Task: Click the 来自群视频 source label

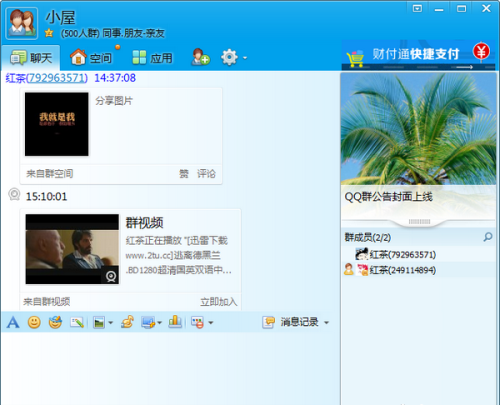Action: pyautogui.click(x=47, y=302)
